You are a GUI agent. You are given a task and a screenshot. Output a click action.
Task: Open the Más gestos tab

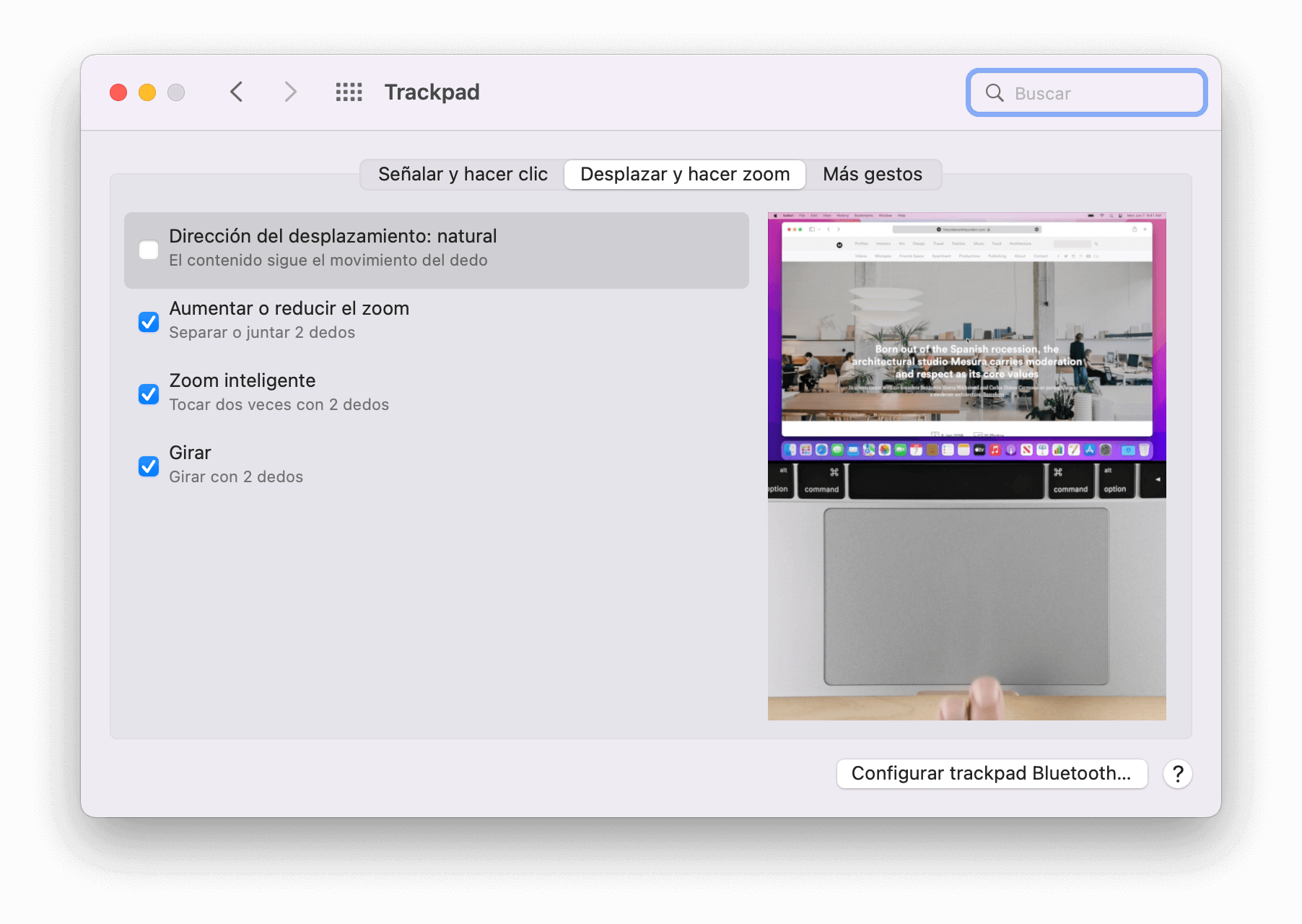[872, 175]
